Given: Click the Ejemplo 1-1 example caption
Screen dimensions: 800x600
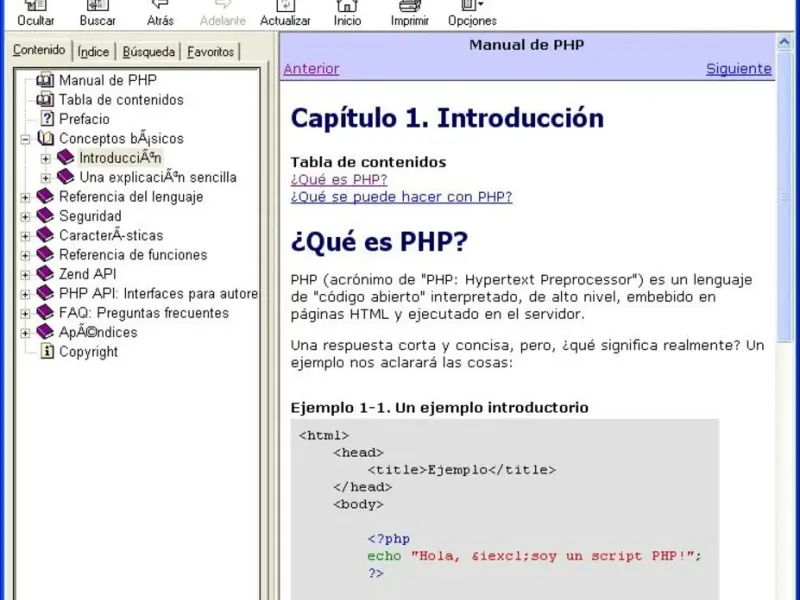Looking at the screenshot, I should (x=439, y=408).
